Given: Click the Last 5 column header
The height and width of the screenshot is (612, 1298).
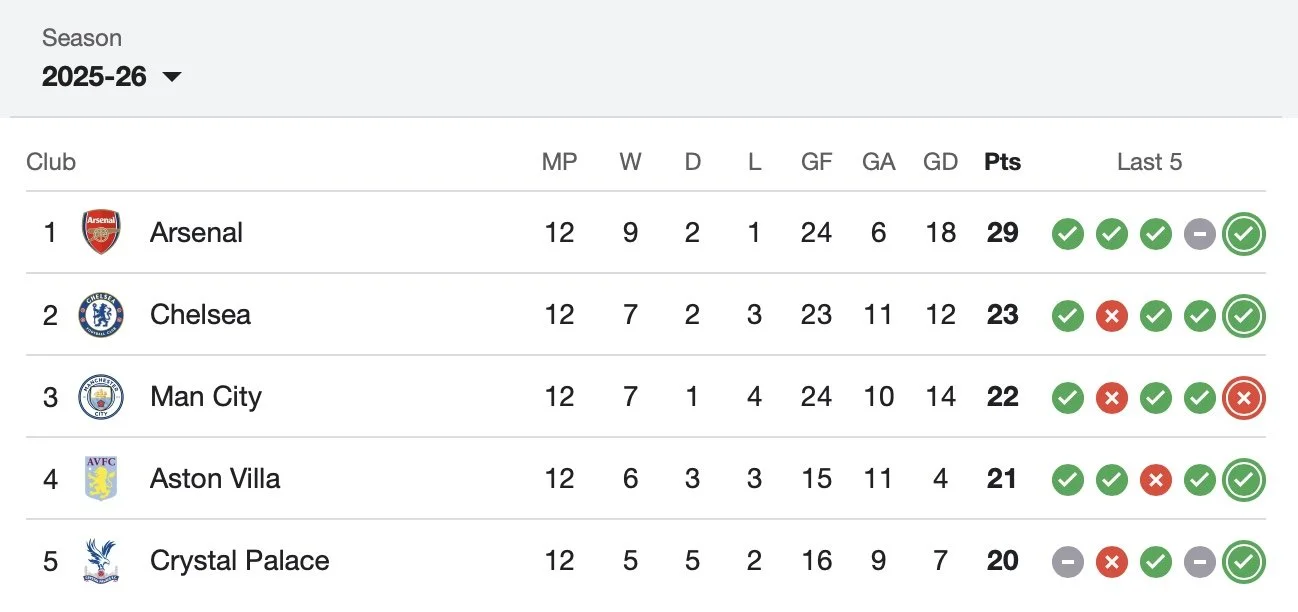Looking at the screenshot, I should click(x=1149, y=162).
